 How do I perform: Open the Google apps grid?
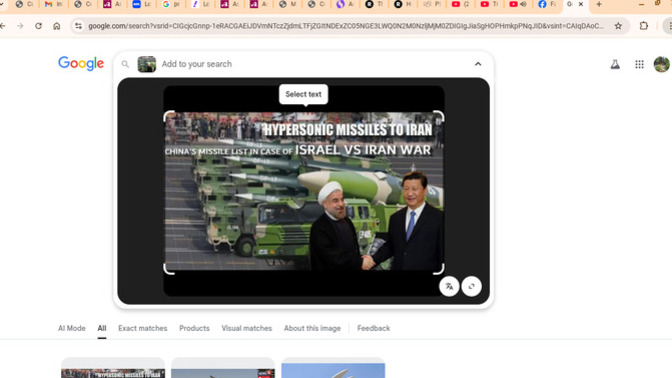(x=639, y=64)
